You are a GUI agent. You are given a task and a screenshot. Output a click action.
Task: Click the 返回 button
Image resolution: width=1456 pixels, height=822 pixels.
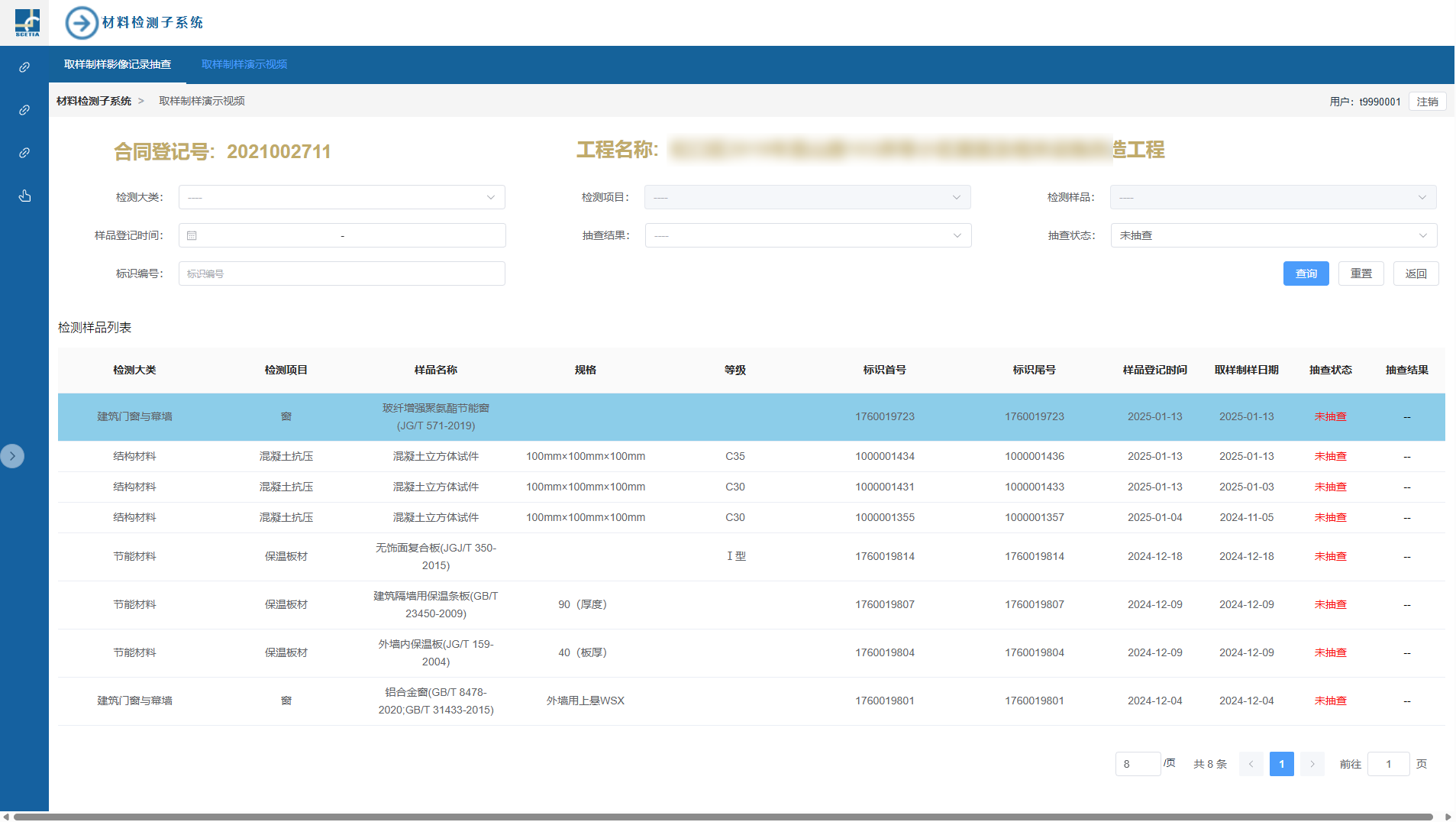(x=1416, y=273)
